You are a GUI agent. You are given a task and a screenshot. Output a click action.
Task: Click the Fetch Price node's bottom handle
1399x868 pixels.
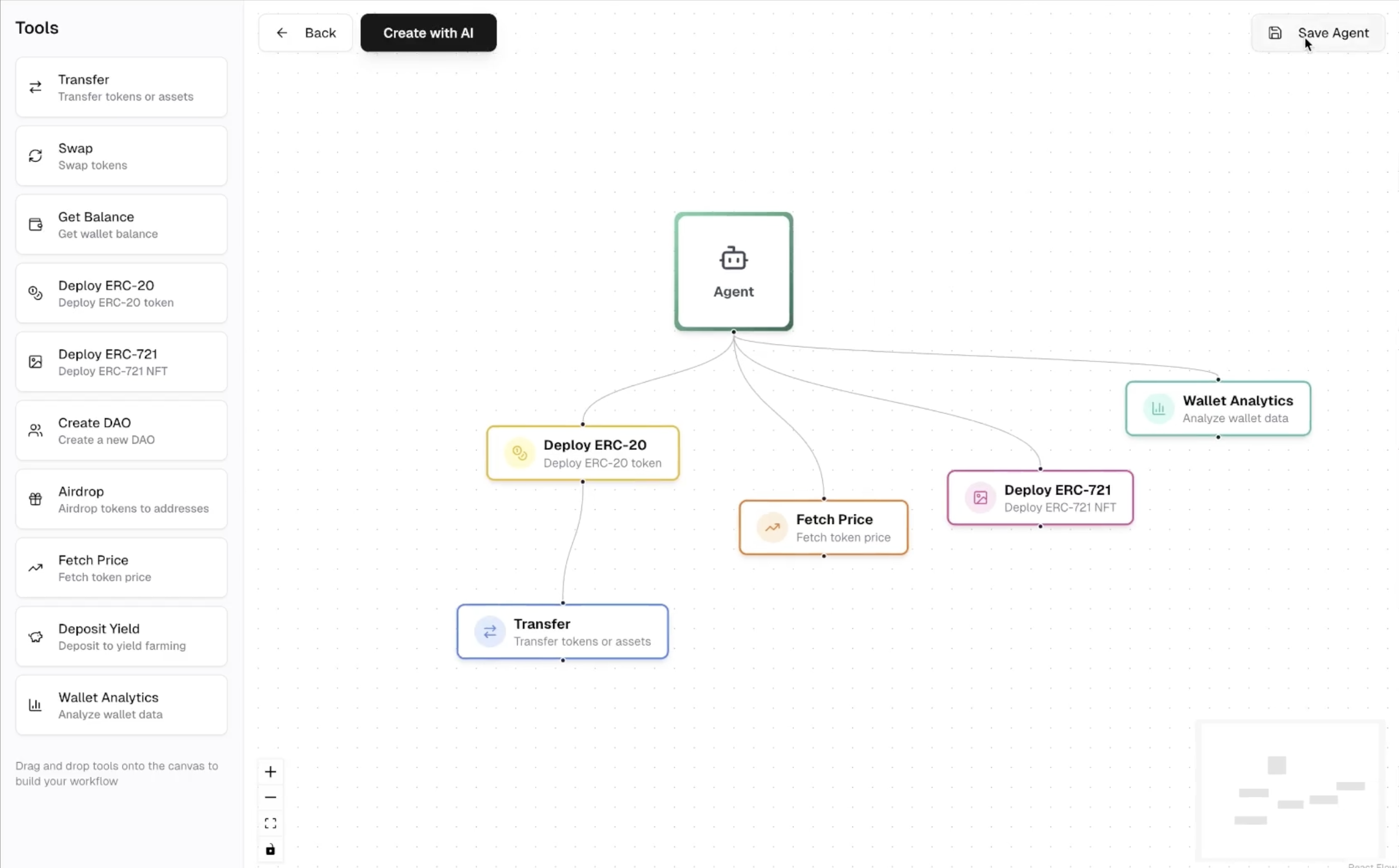(x=824, y=556)
